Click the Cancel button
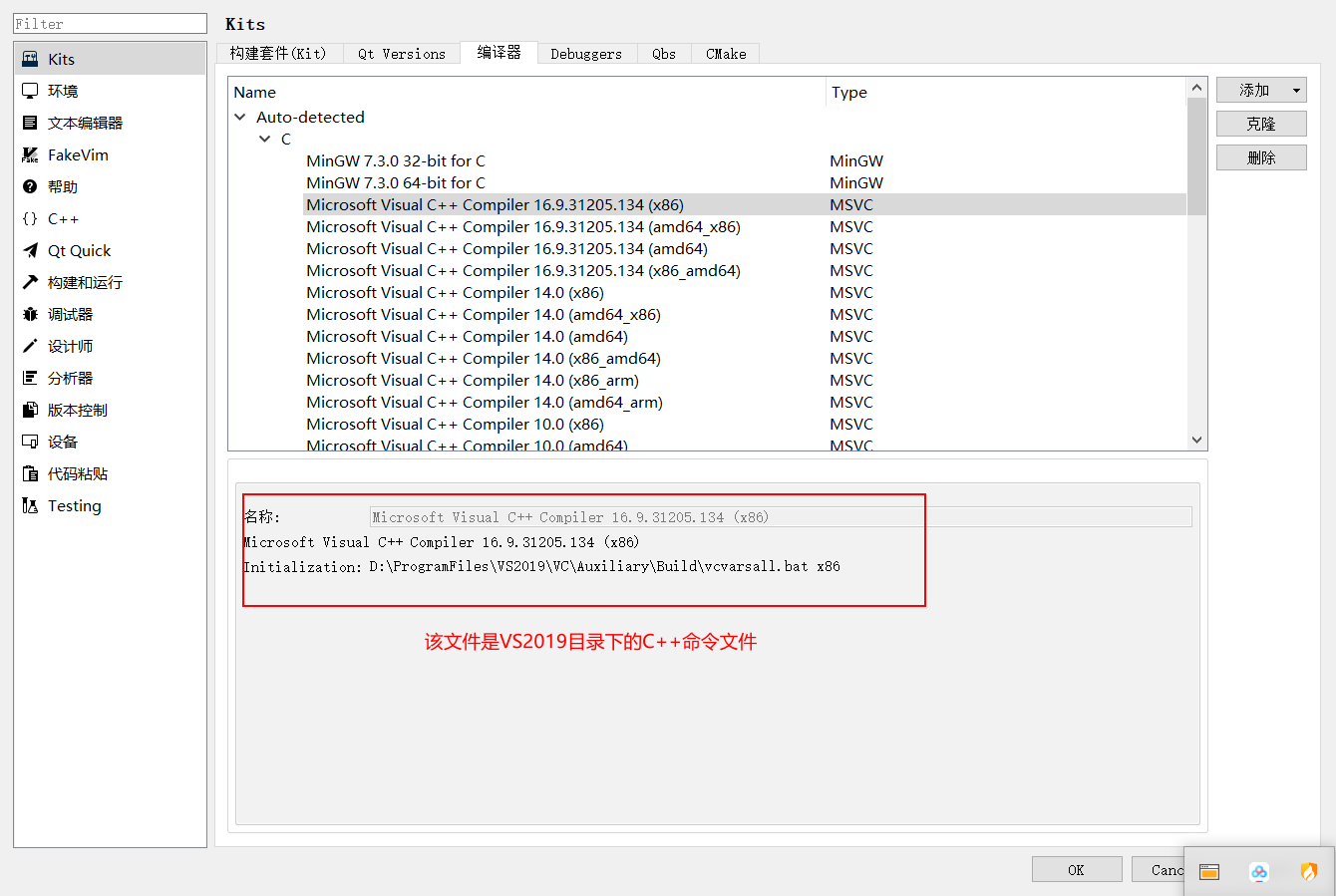 (x=1159, y=869)
